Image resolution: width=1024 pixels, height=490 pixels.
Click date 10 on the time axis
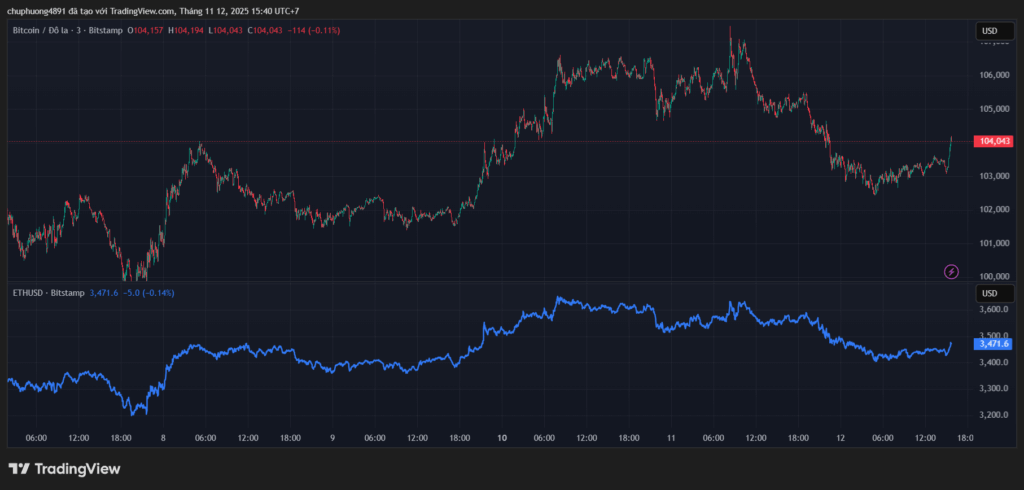(502, 438)
